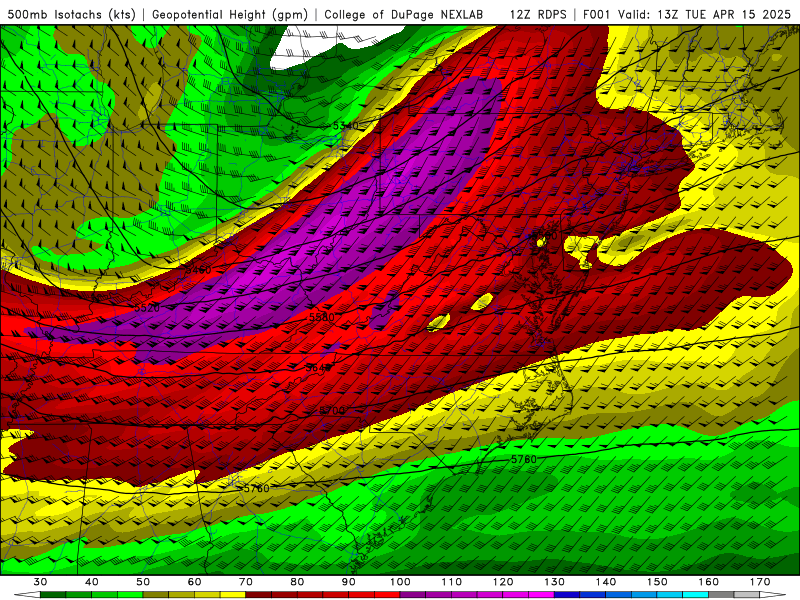Click the bright yellow legend swatch just before 70

click(x=233, y=595)
